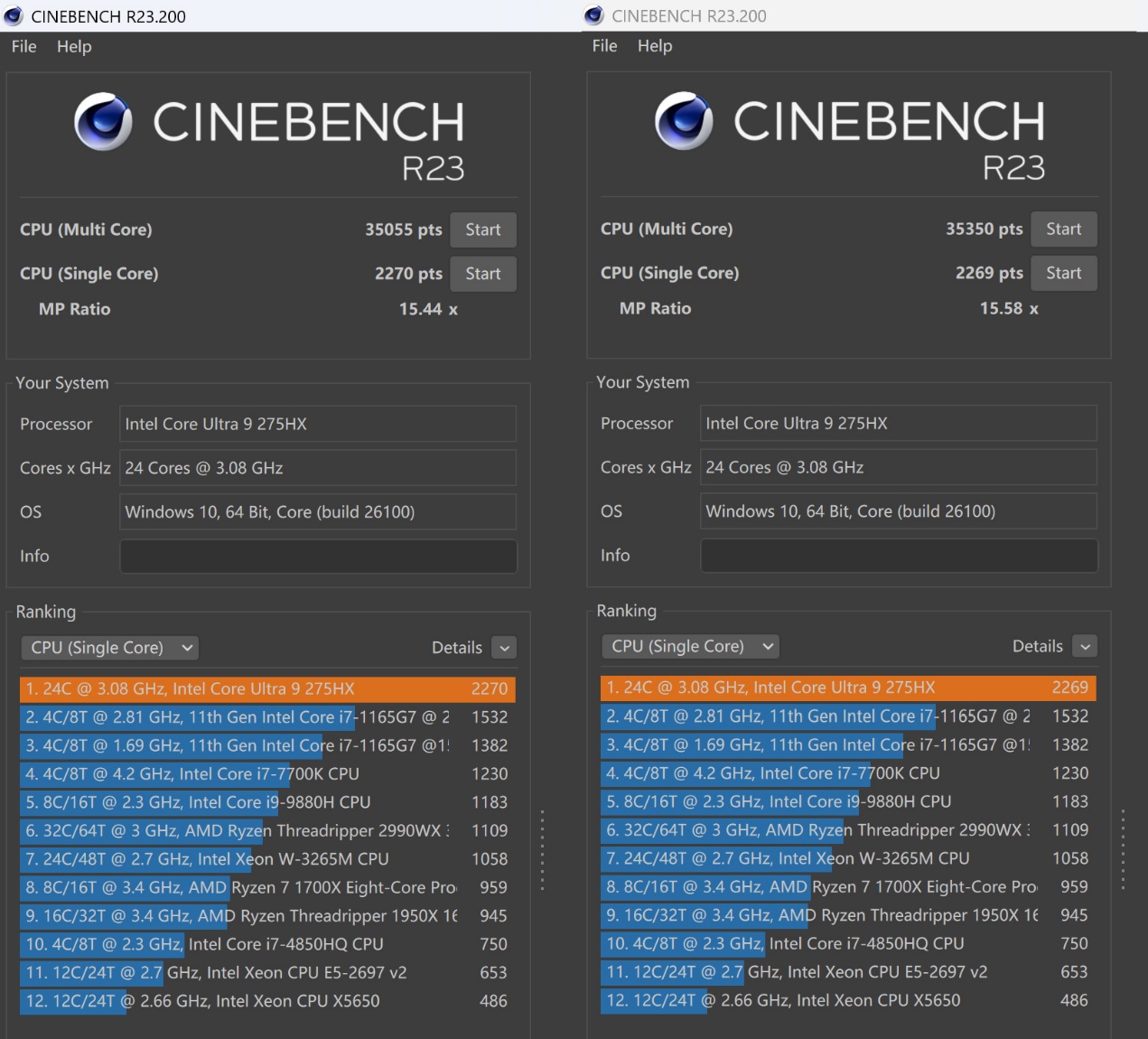Open the CPU (Single Core) ranking dropdown, right window
Screen dimensions: 1148x1039
tap(690, 646)
